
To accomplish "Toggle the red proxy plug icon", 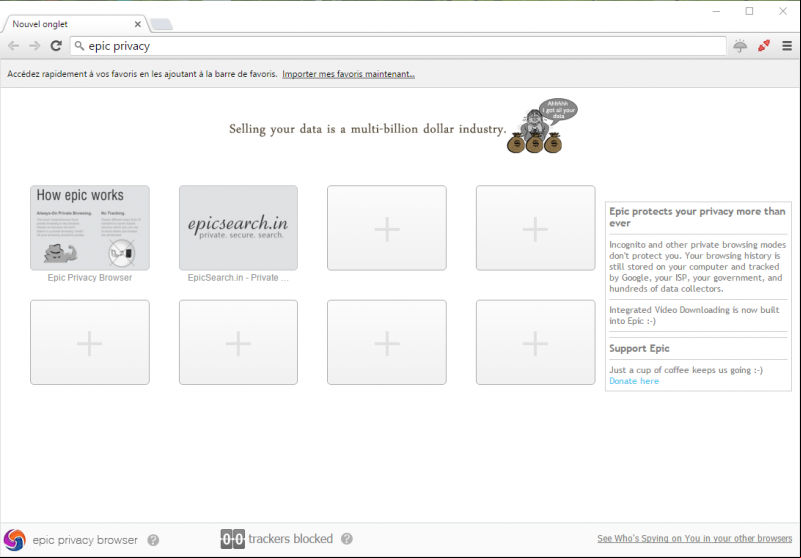I will coord(764,46).
